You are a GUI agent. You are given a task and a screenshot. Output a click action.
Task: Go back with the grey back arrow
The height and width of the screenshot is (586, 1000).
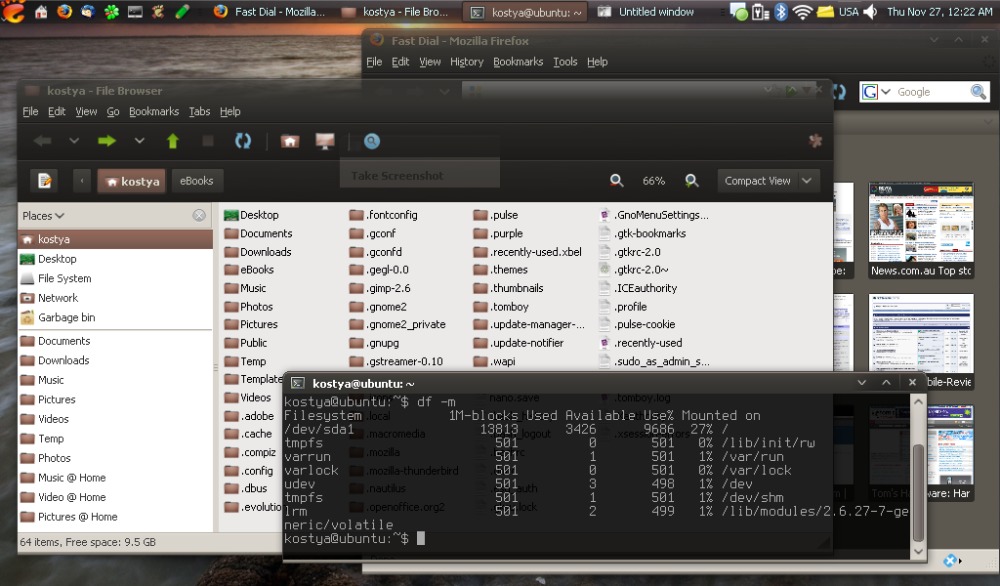click(43, 141)
